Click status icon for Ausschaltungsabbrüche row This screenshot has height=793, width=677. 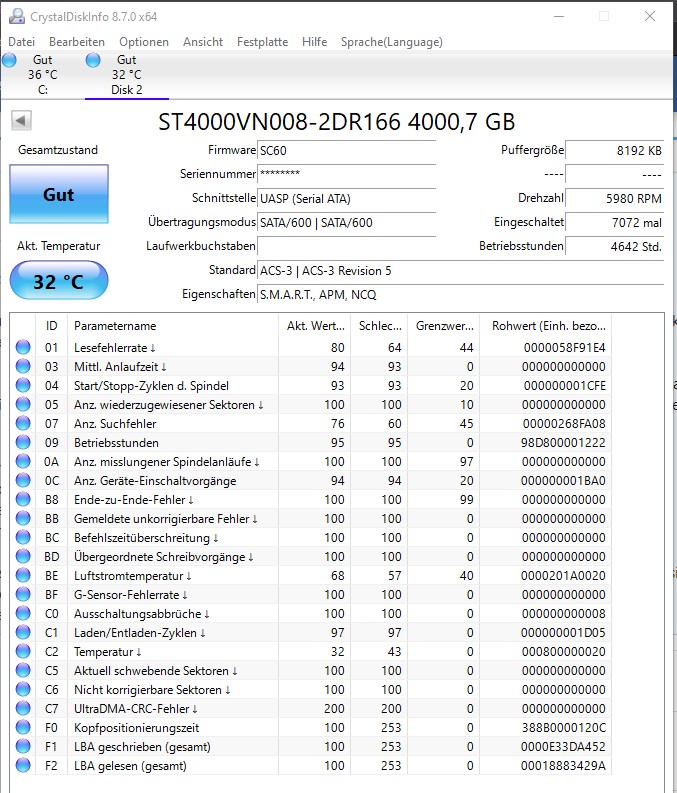(23, 613)
